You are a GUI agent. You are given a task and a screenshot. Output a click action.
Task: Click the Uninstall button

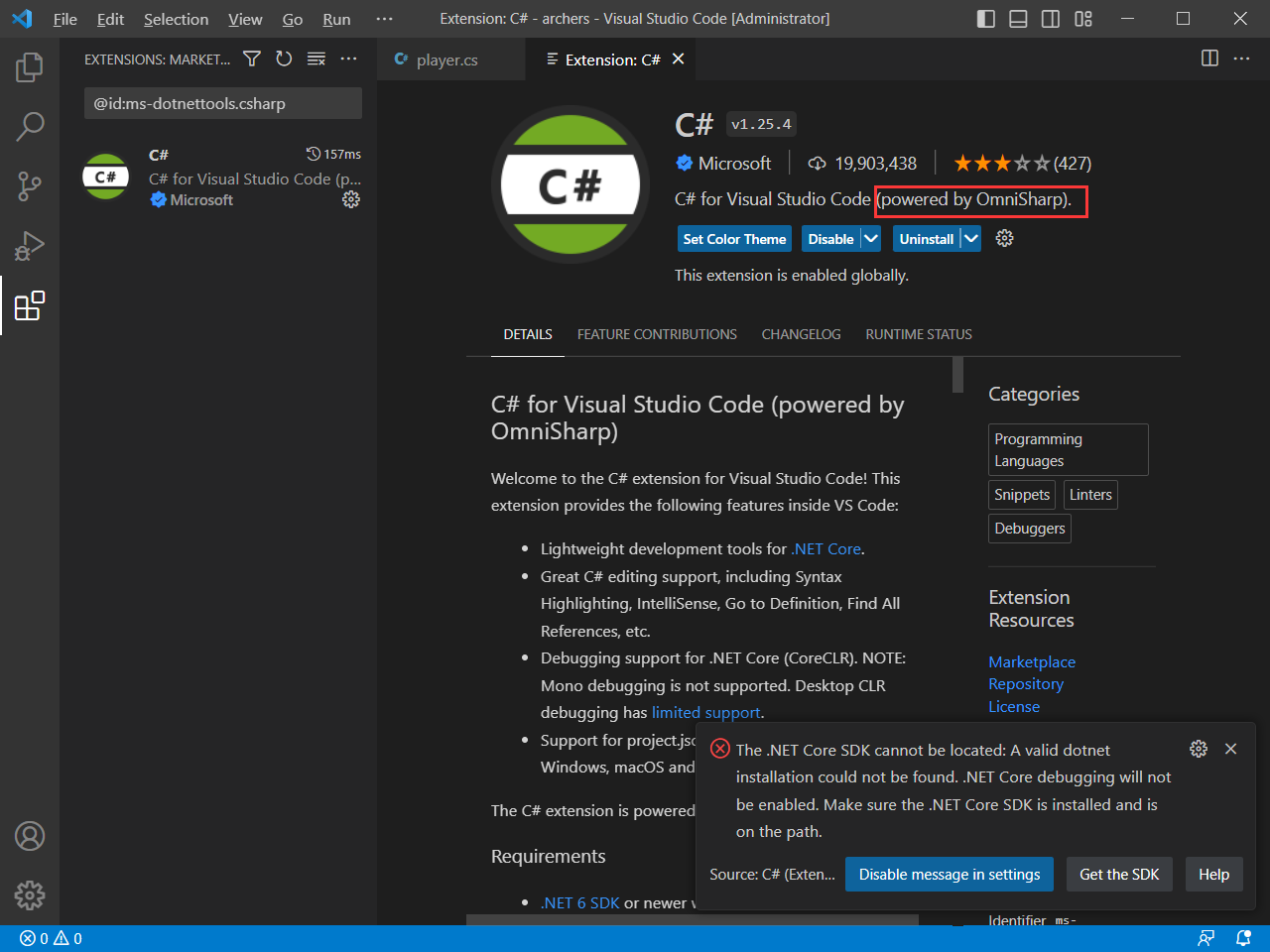pyautogui.click(x=926, y=239)
